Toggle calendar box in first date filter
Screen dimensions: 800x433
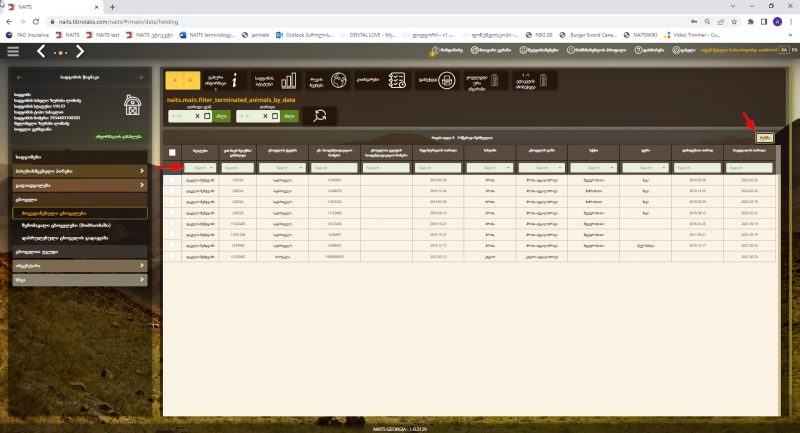point(207,116)
